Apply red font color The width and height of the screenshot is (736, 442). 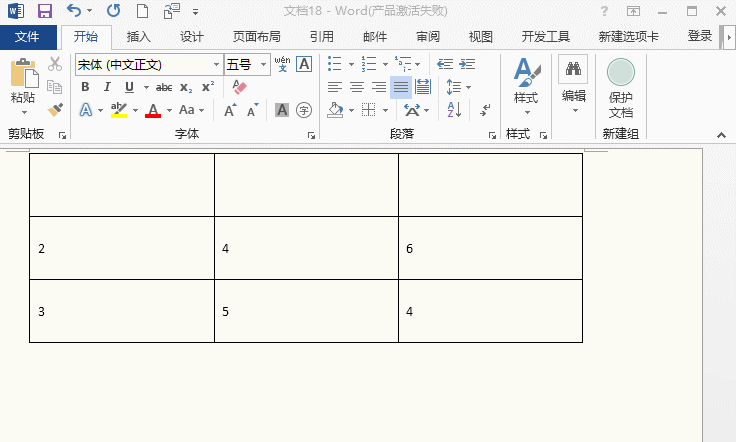[x=153, y=110]
